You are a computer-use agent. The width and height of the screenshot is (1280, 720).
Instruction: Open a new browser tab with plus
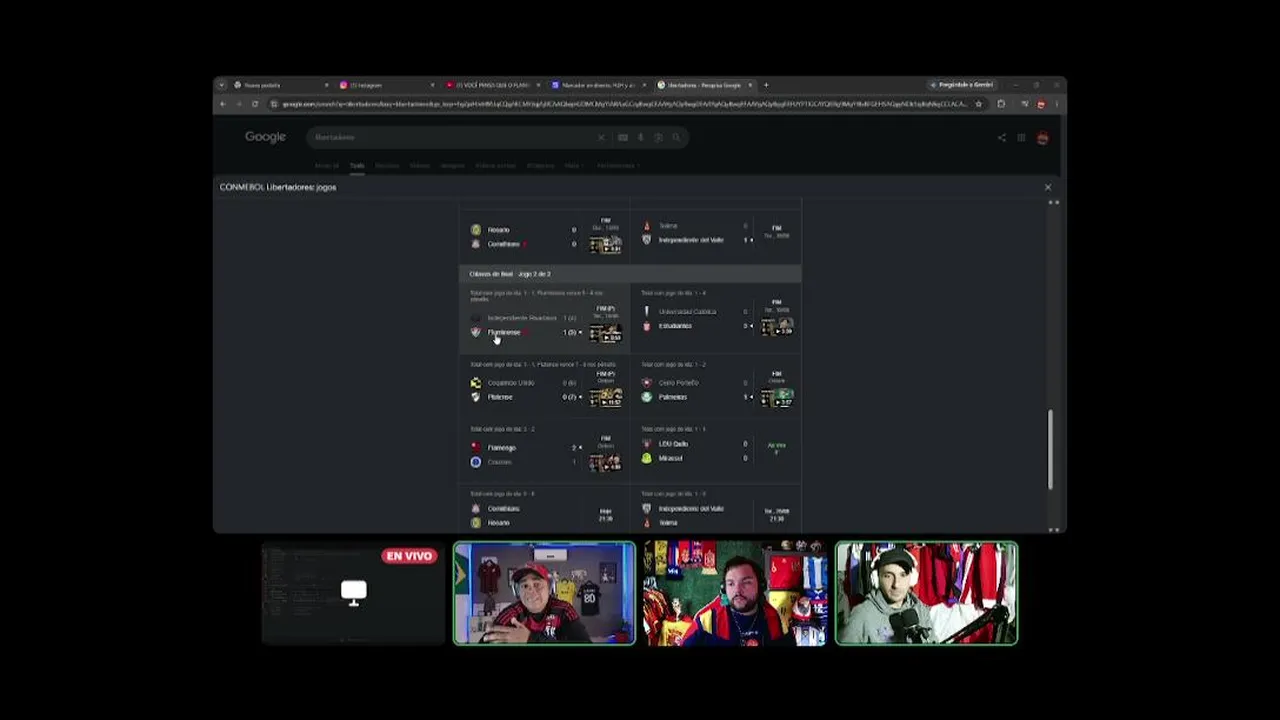point(767,85)
